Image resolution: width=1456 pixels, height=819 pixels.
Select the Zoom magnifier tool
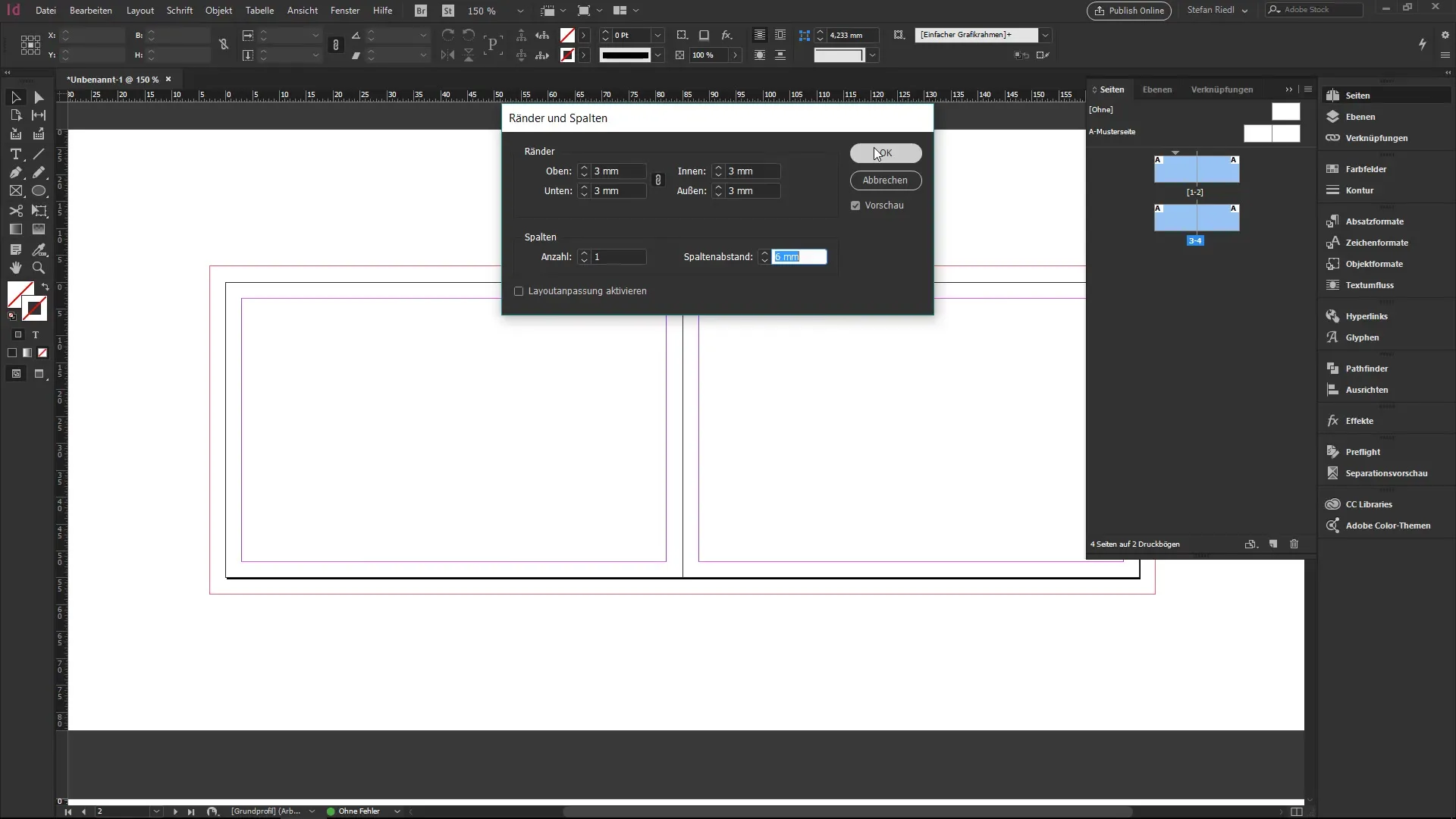pyautogui.click(x=39, y=268)
